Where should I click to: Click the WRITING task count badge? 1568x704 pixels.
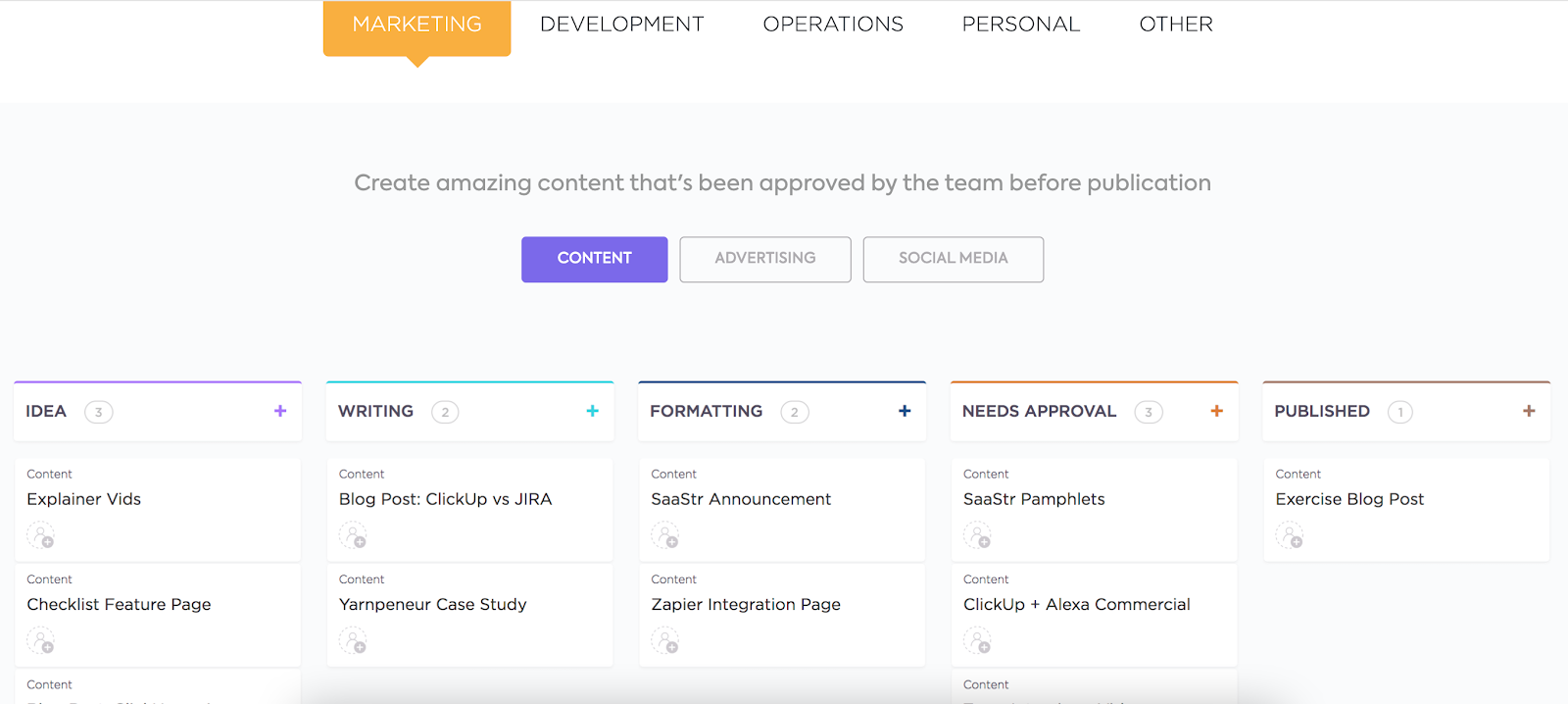tap(445, 412)
